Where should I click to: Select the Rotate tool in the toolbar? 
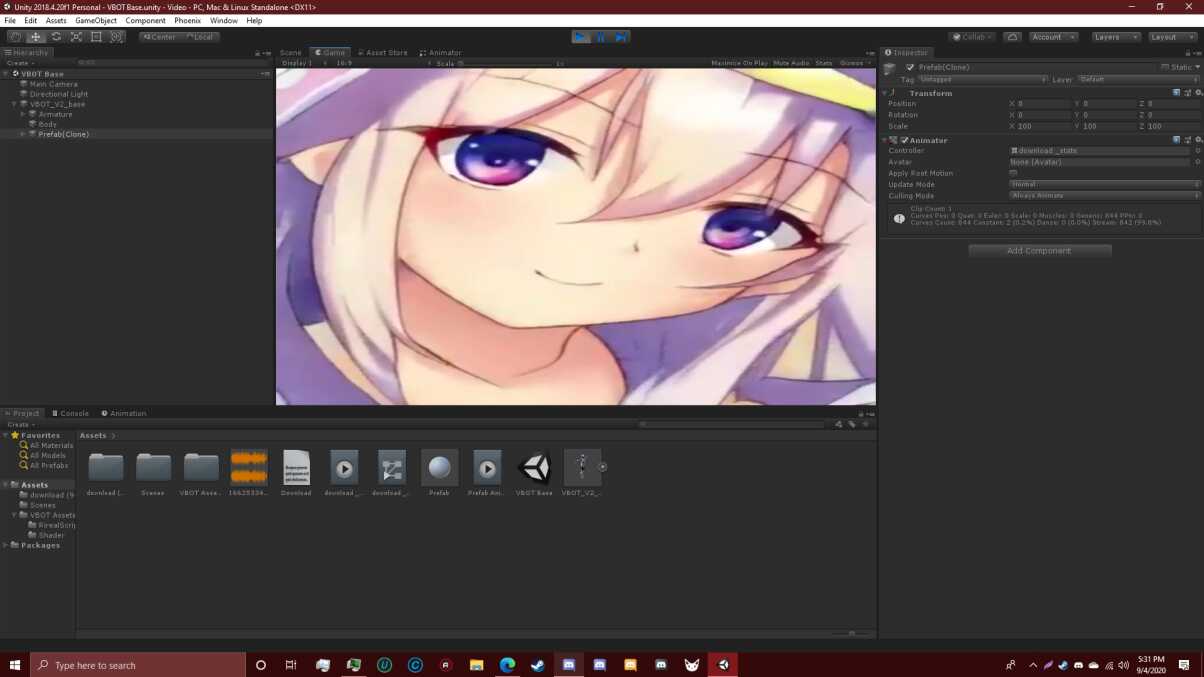point(56,37)
